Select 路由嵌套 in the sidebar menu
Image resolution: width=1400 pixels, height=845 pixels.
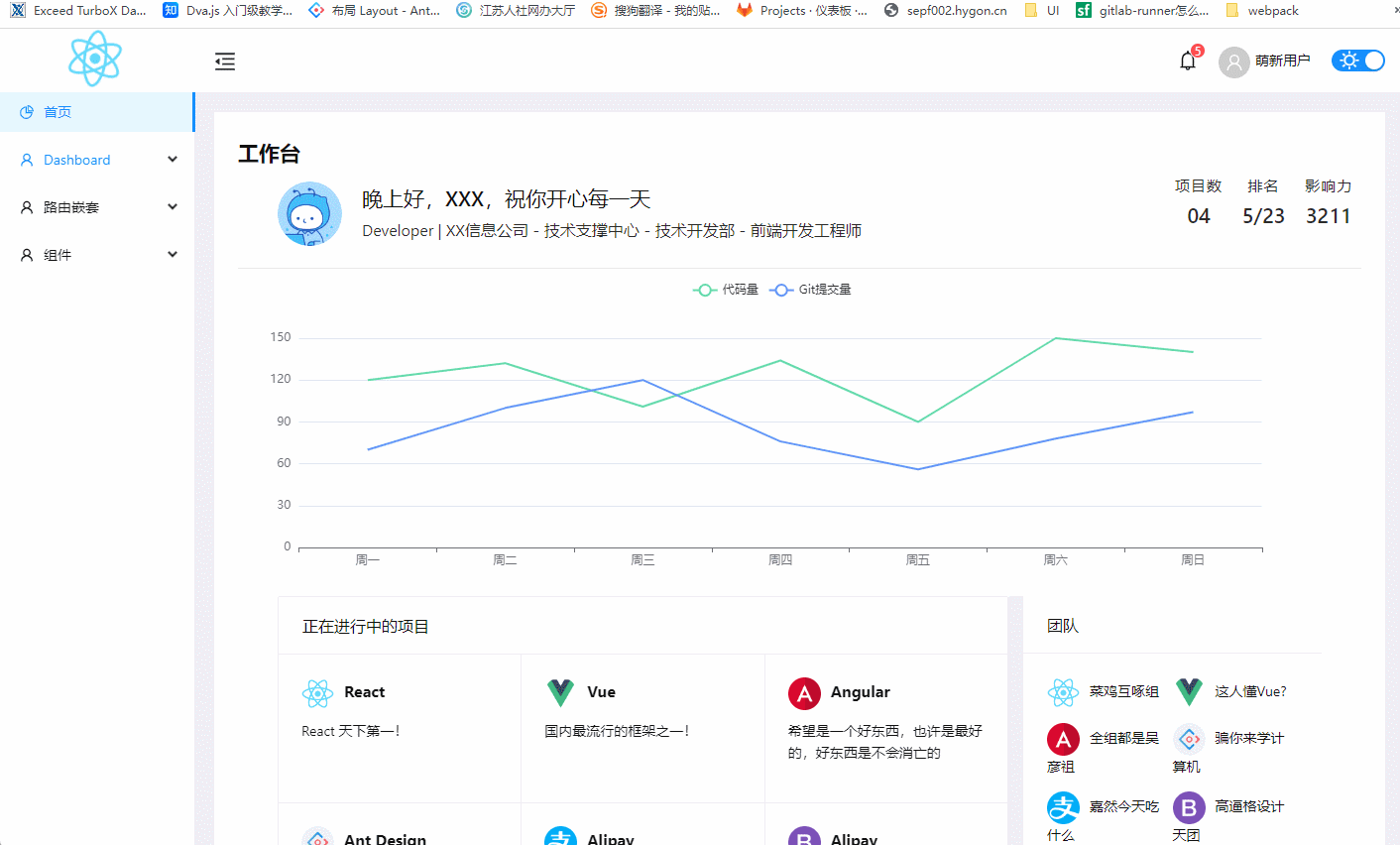click(97, 207)
